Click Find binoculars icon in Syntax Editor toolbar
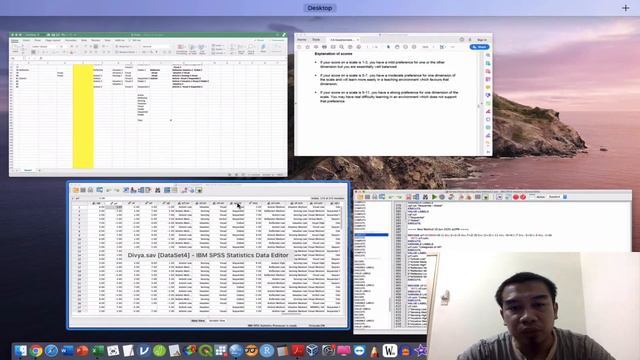640x360 pixels. (425, 197)
